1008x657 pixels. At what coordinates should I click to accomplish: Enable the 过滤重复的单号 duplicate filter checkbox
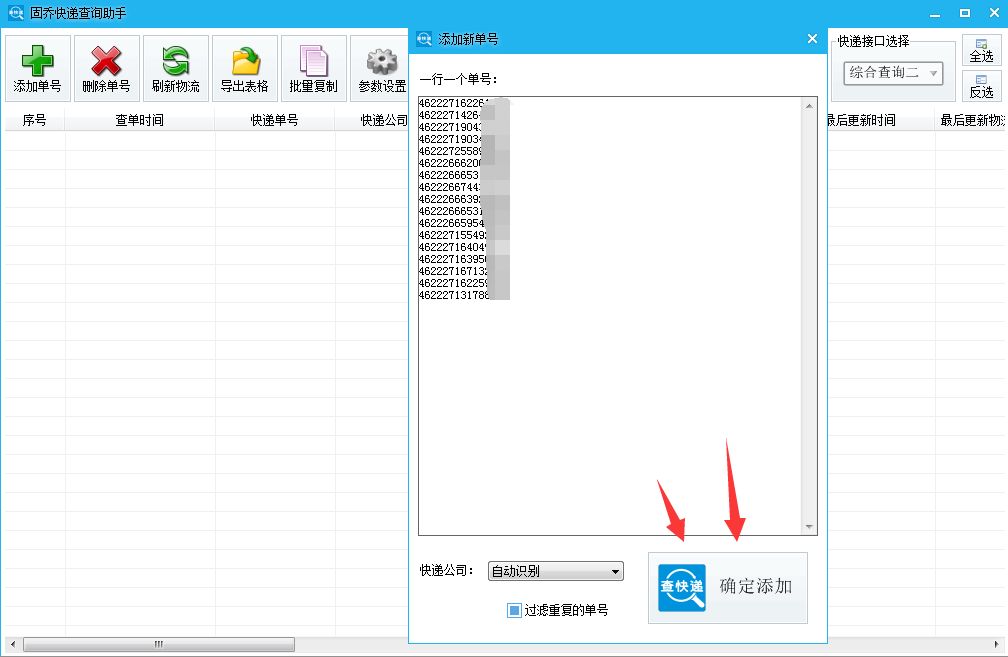[513, 611]
